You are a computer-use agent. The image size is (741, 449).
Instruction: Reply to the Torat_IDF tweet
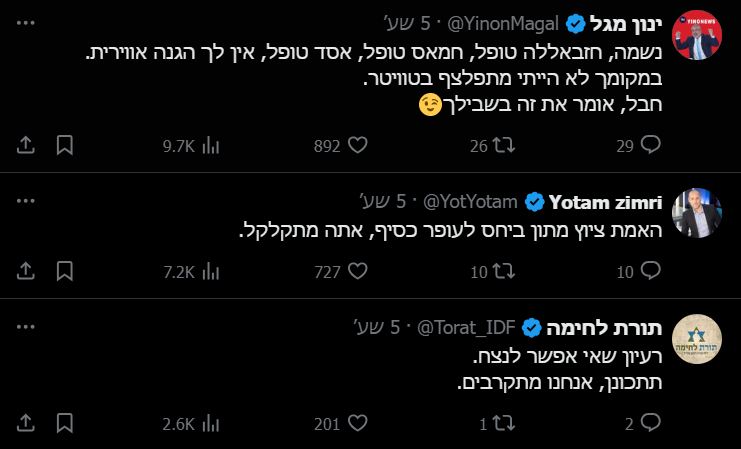[650, 423]
